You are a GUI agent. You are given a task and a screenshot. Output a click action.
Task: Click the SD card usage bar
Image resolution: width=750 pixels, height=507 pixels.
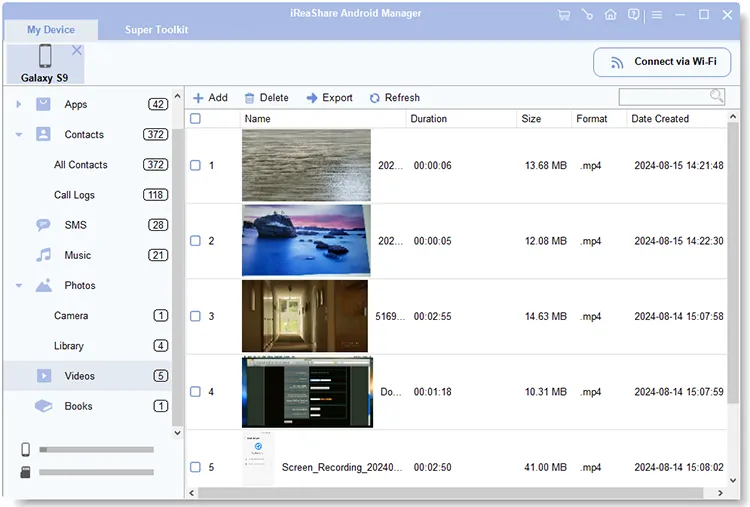point(97,472)
